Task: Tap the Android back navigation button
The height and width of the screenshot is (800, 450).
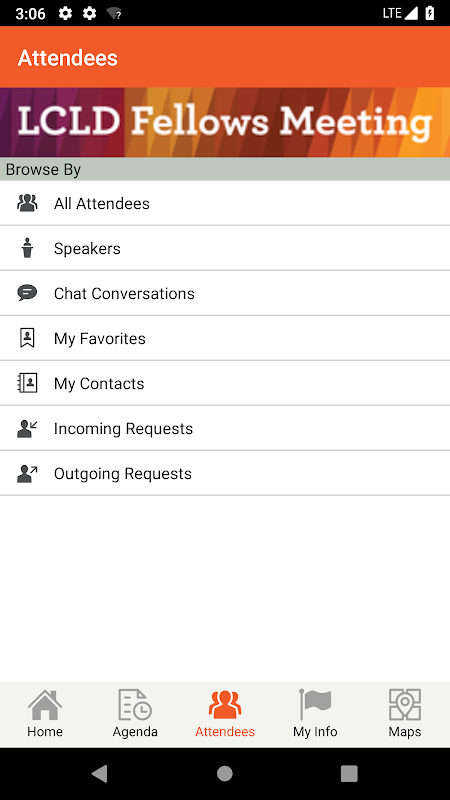Action: click(x=99, y=773)
